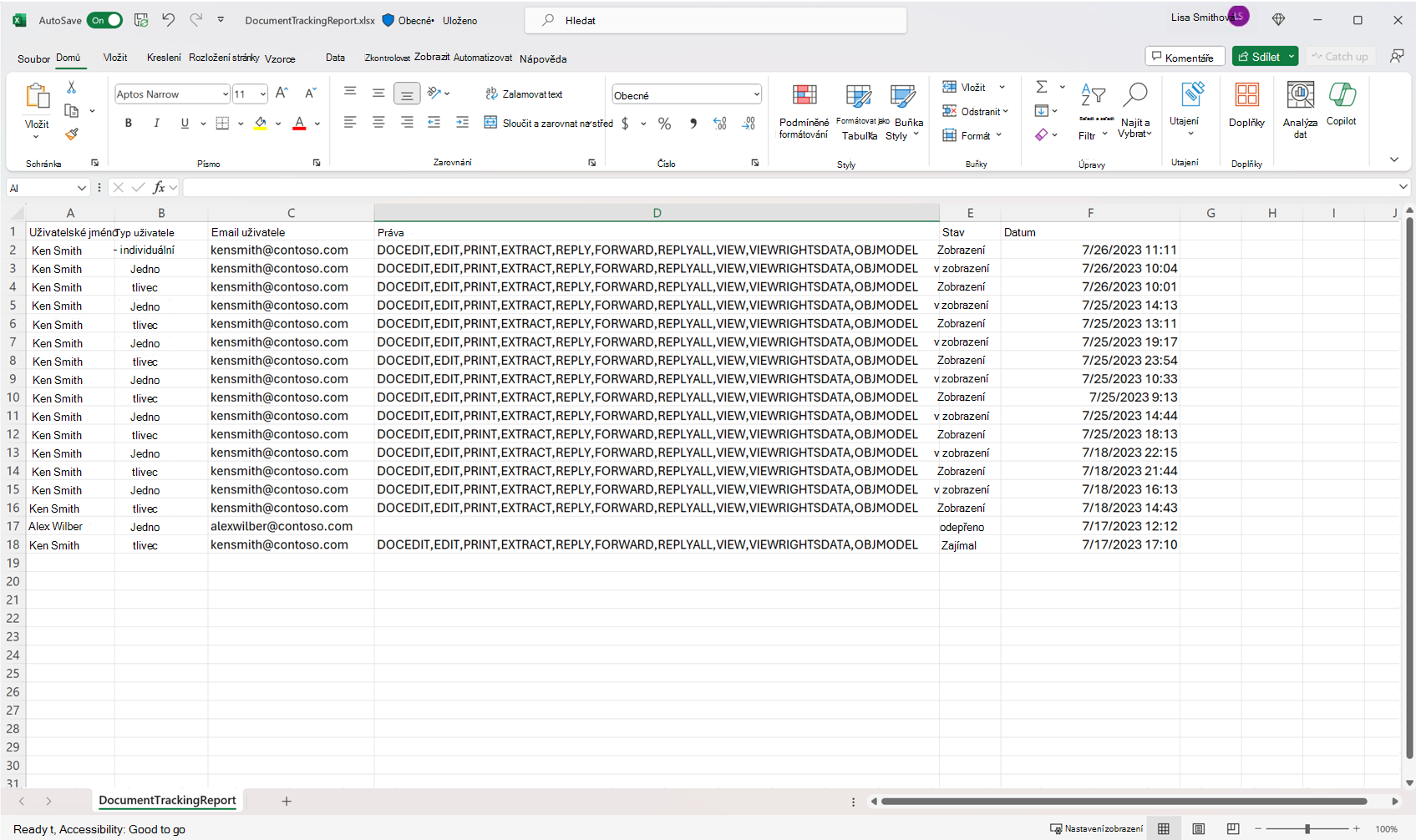Expand the Name Box dropdown
This screenshot has height=840, width=1416.
[81, 188]
